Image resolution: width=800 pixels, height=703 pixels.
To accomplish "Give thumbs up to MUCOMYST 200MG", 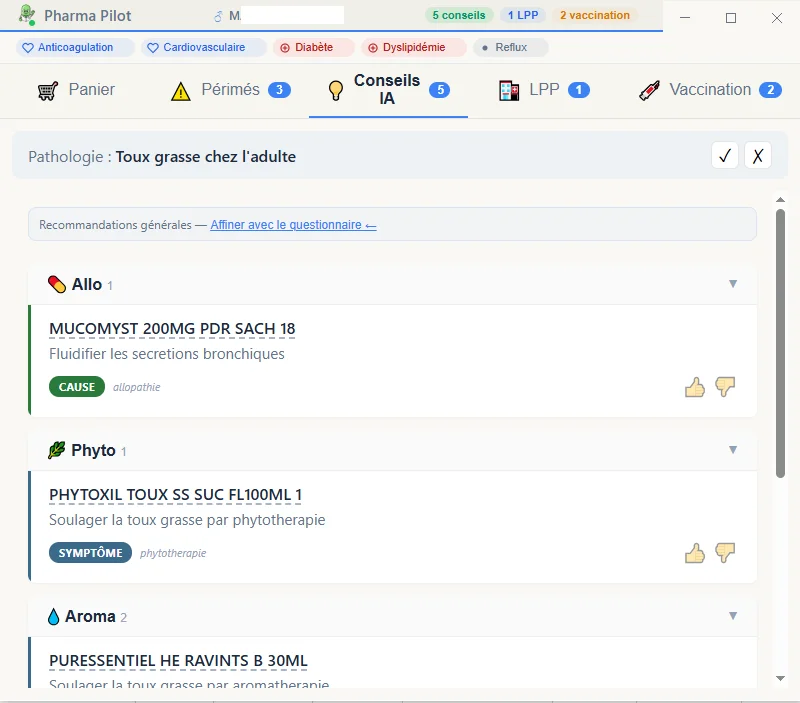I will 694,387.
